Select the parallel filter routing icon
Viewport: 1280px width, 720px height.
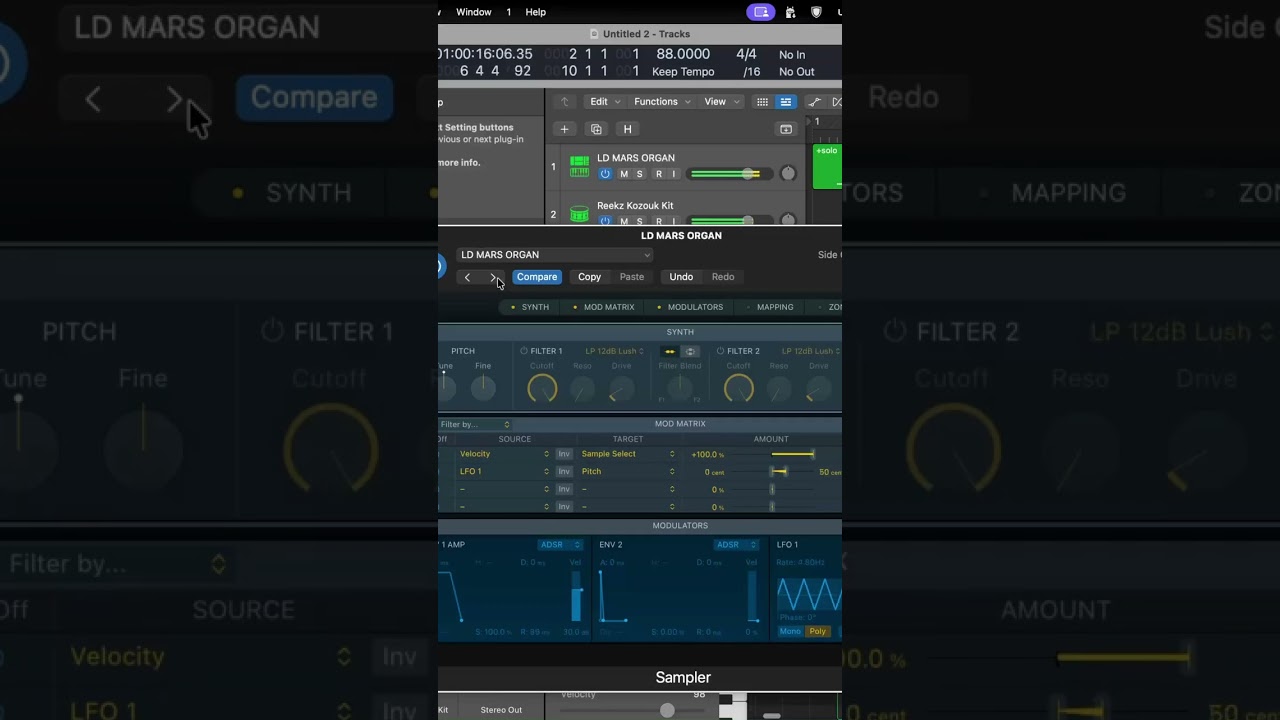click(690, 351)
